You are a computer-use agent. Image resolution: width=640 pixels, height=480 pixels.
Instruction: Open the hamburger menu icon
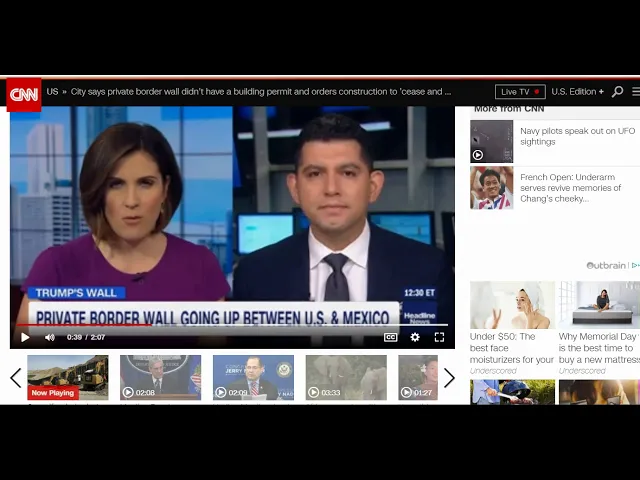[x=636, y=91]
